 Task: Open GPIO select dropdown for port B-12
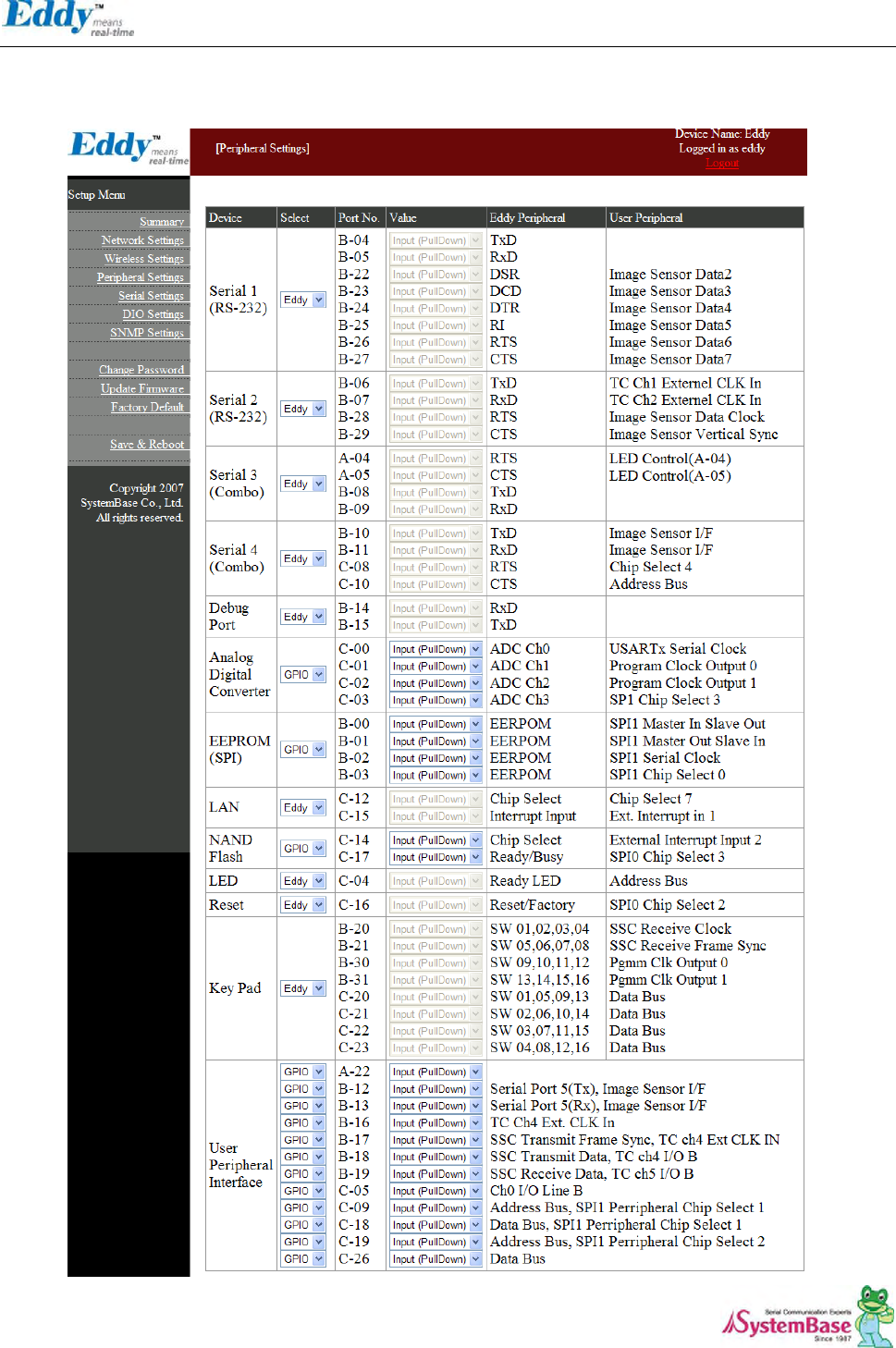[x=303, y=1089]
